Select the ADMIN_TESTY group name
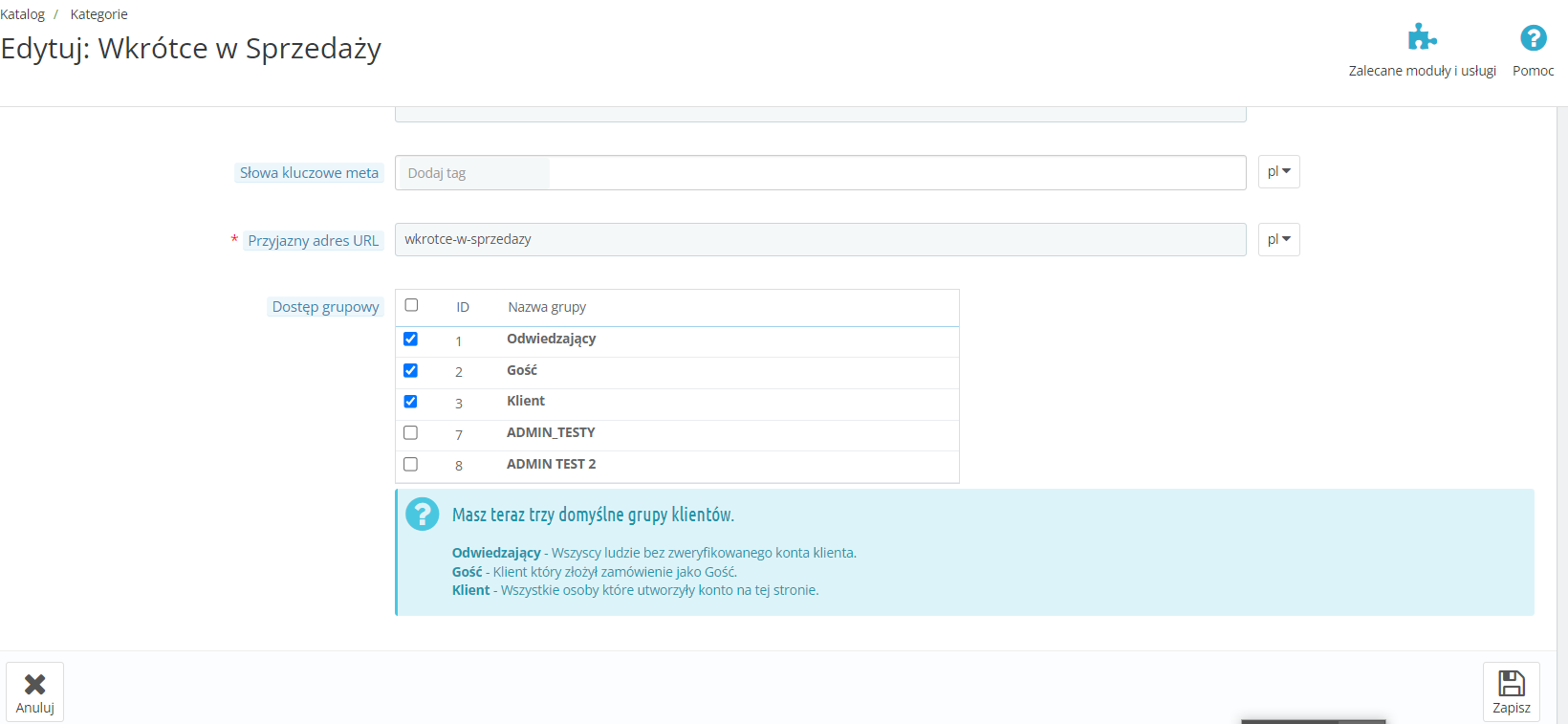The height and width of the screenshot is (724, 1568). point(551,432)
